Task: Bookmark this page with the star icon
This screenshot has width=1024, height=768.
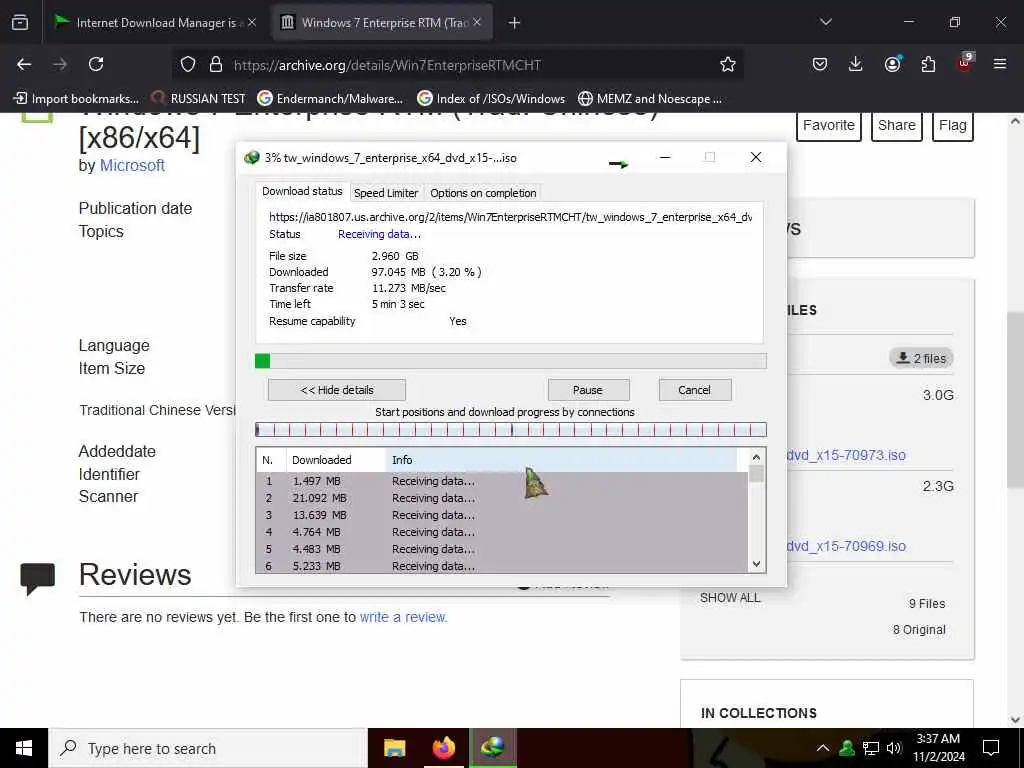Action: click(x=728, y=65)
